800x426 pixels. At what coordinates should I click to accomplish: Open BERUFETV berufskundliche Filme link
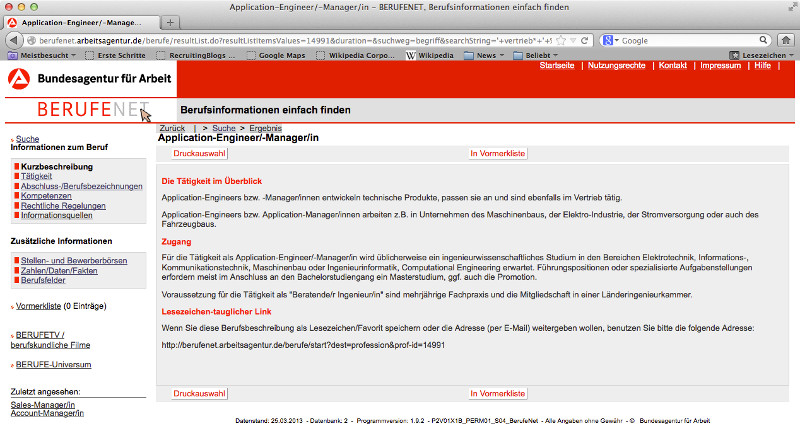click(x=50, y=340)
